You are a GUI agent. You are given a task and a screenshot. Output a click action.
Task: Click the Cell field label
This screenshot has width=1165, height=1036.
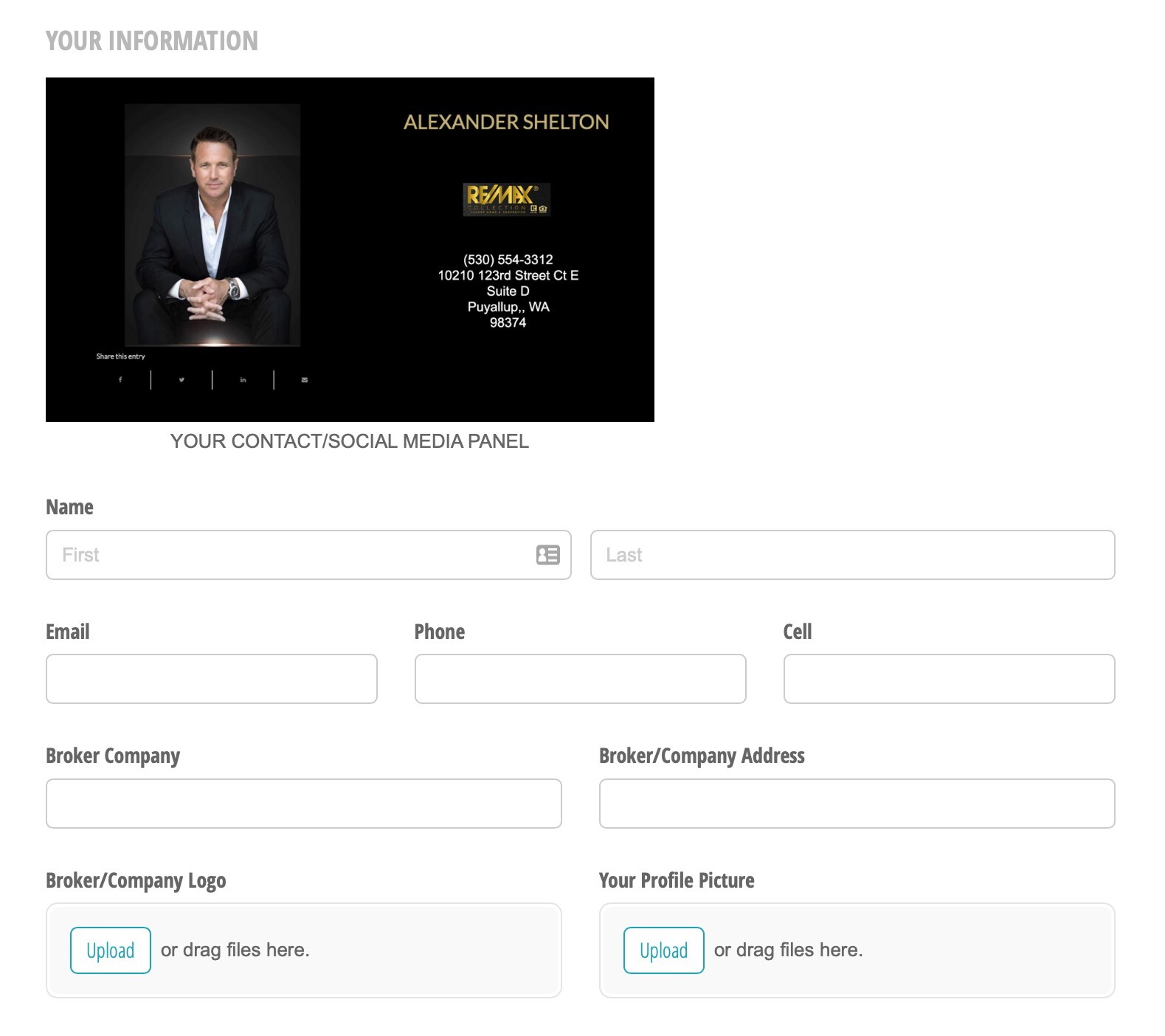798,632
